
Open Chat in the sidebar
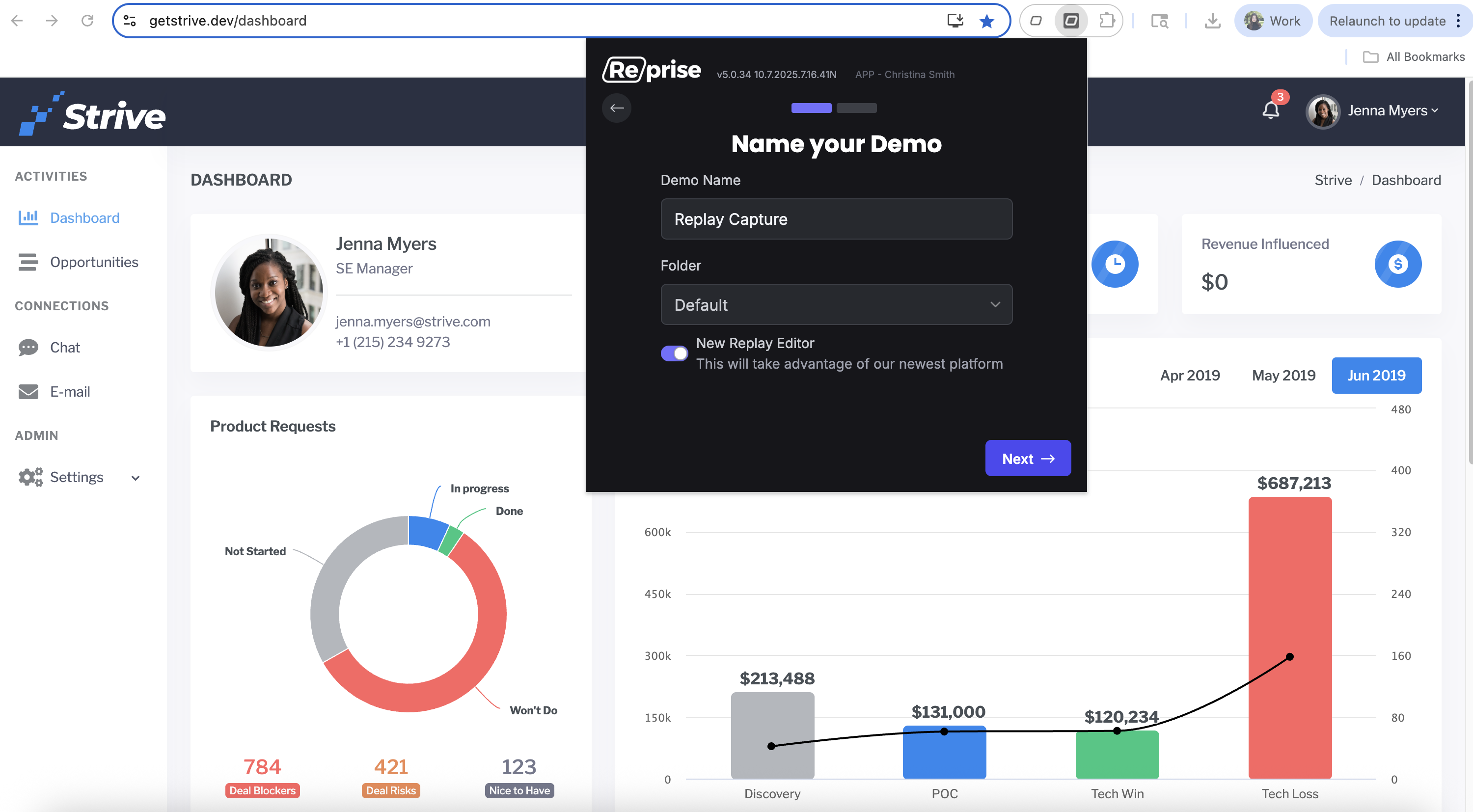pos(65,348)
